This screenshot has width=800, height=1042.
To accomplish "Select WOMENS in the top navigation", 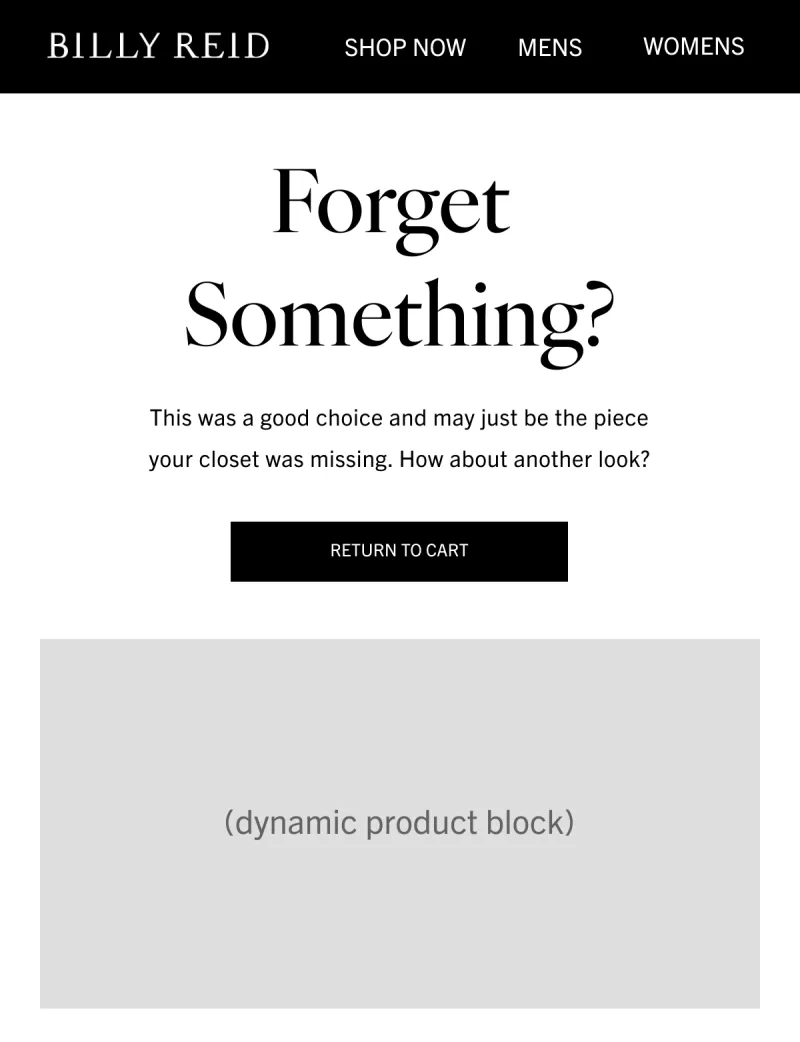I will click(693, 46).
